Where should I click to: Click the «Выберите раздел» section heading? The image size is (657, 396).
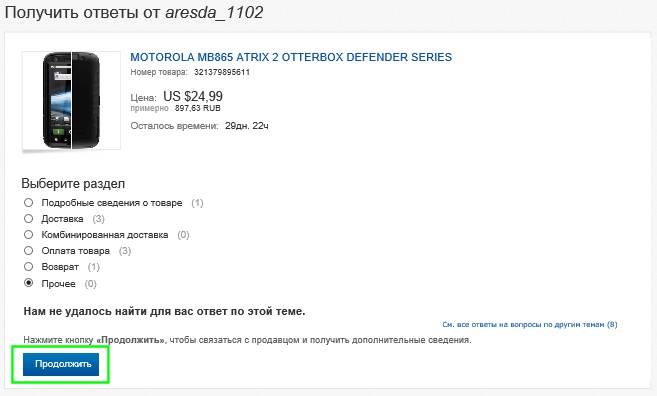pyautogui.click(x=73, y=184)
